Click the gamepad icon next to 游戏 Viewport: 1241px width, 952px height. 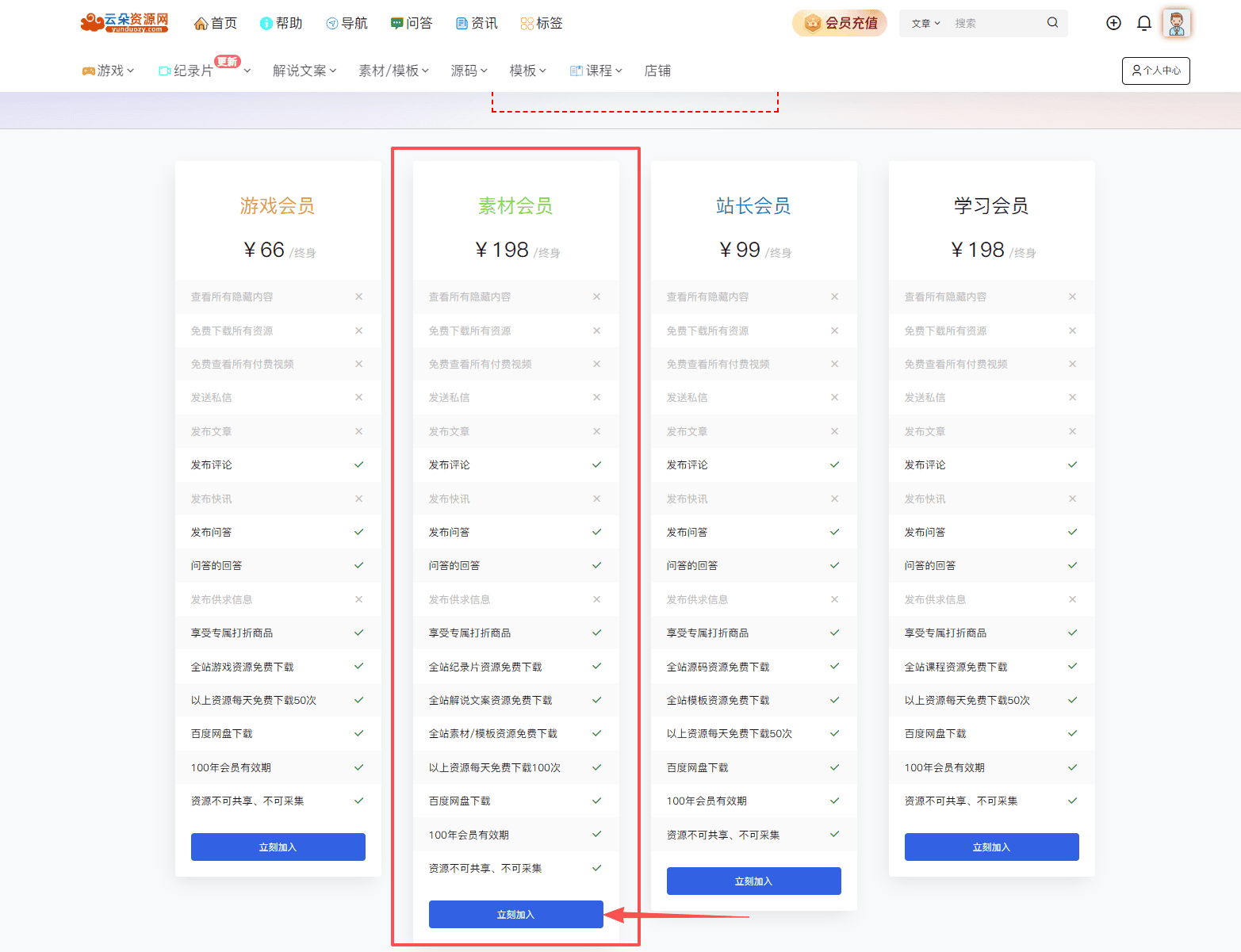click(90, 70)
